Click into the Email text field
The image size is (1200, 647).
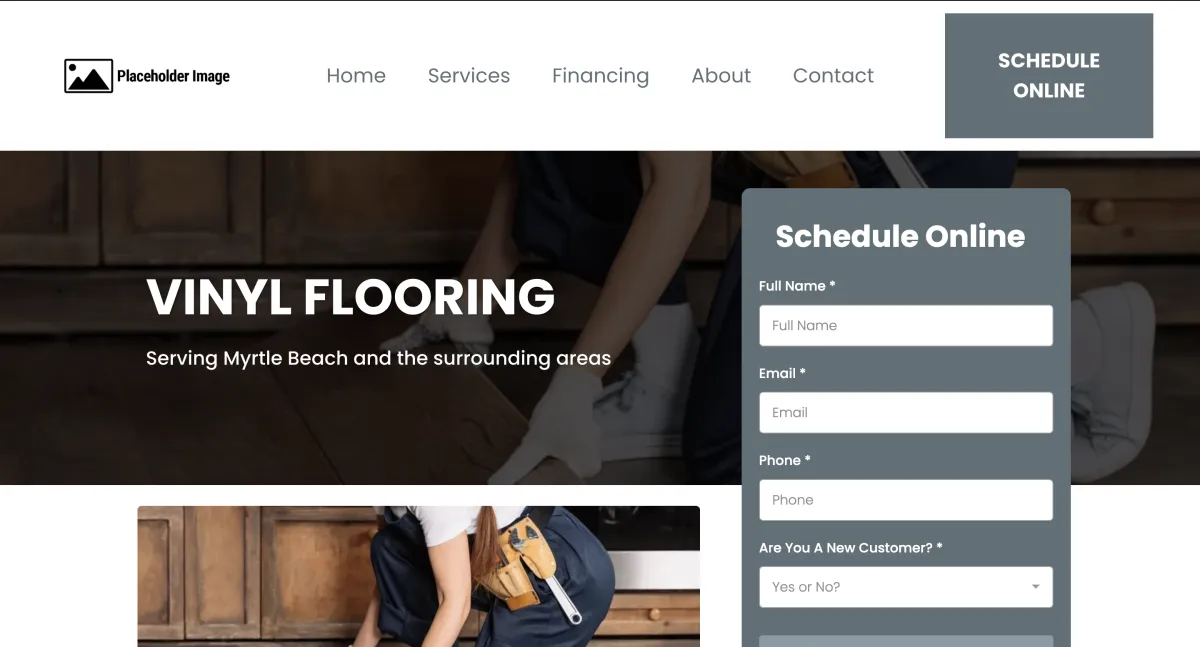coord(906,412)
